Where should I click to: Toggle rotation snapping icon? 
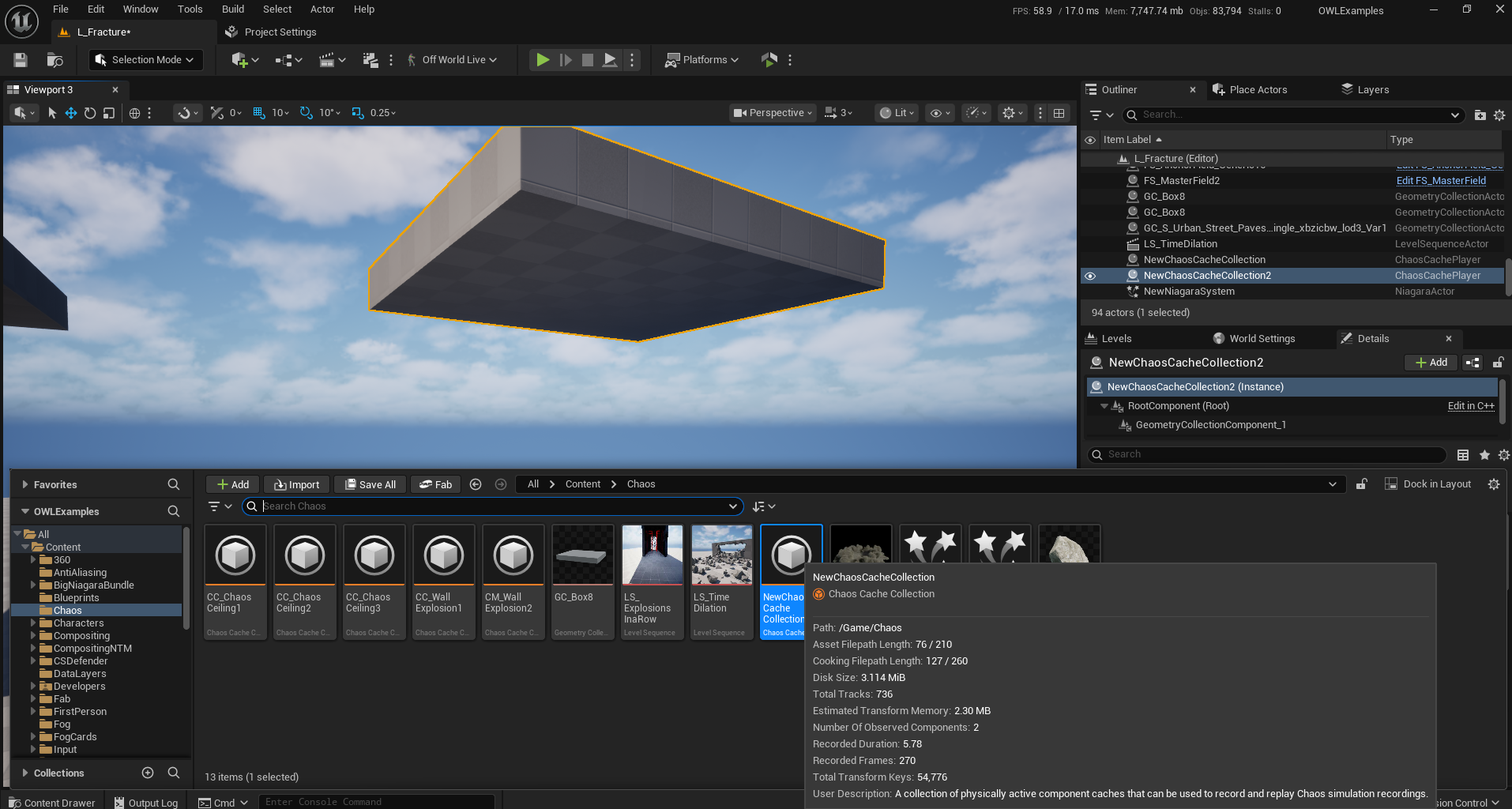click(x=306, y=113)
